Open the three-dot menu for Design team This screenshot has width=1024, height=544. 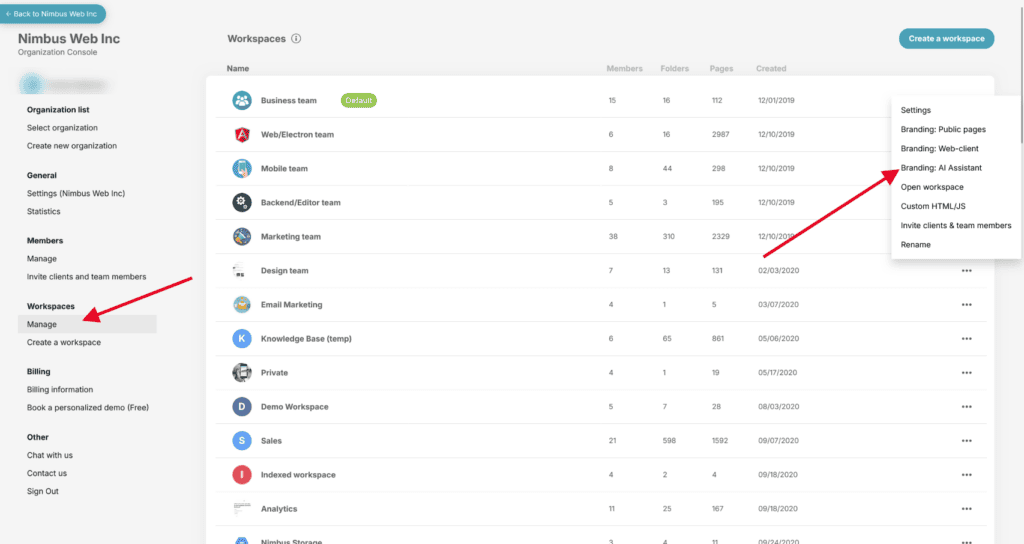pyautogui.click(x=966, y=270)
